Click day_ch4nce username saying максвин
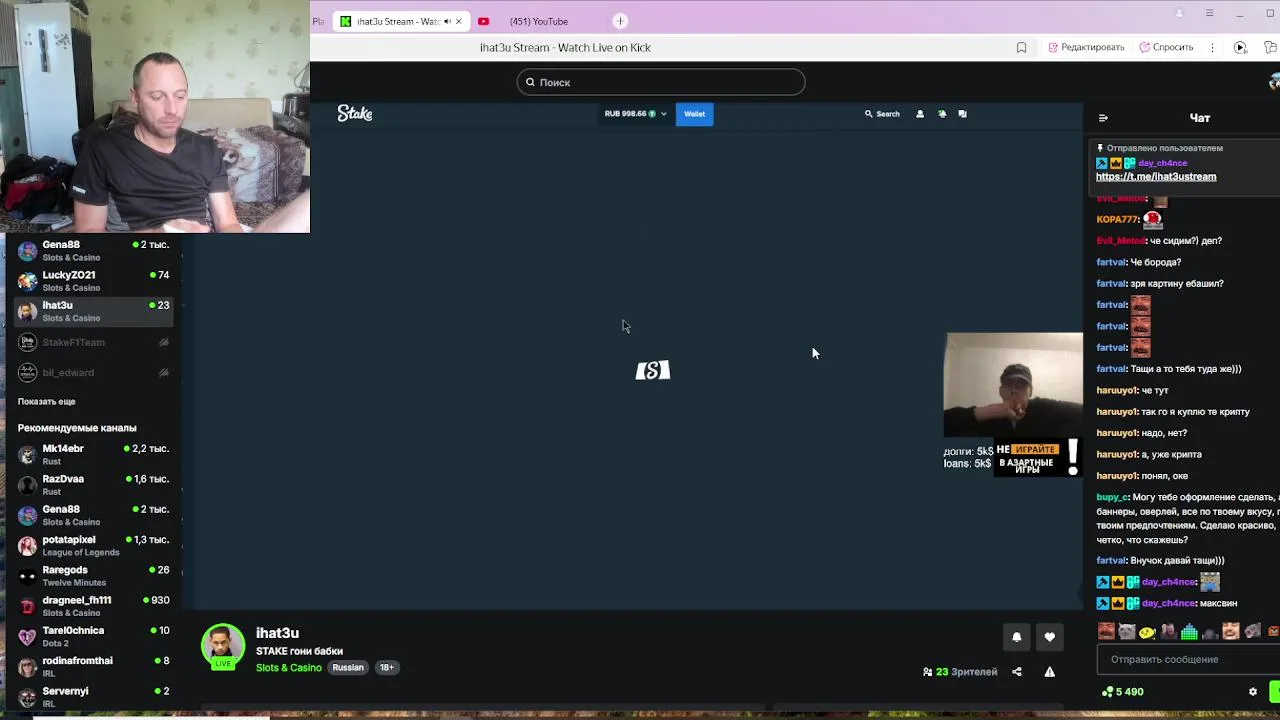The image size is (1280, 720). (x=1169, y=603)
